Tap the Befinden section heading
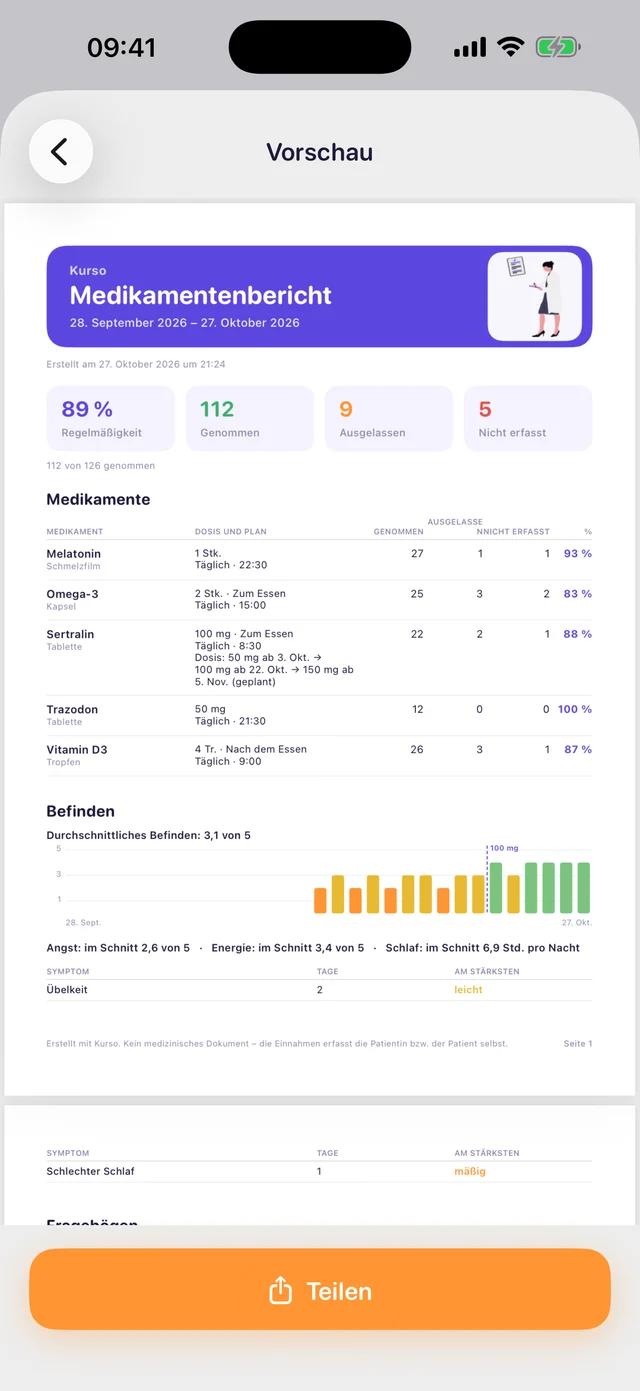The height and width of the screenshot is (1391, 640). click(81, 811)
